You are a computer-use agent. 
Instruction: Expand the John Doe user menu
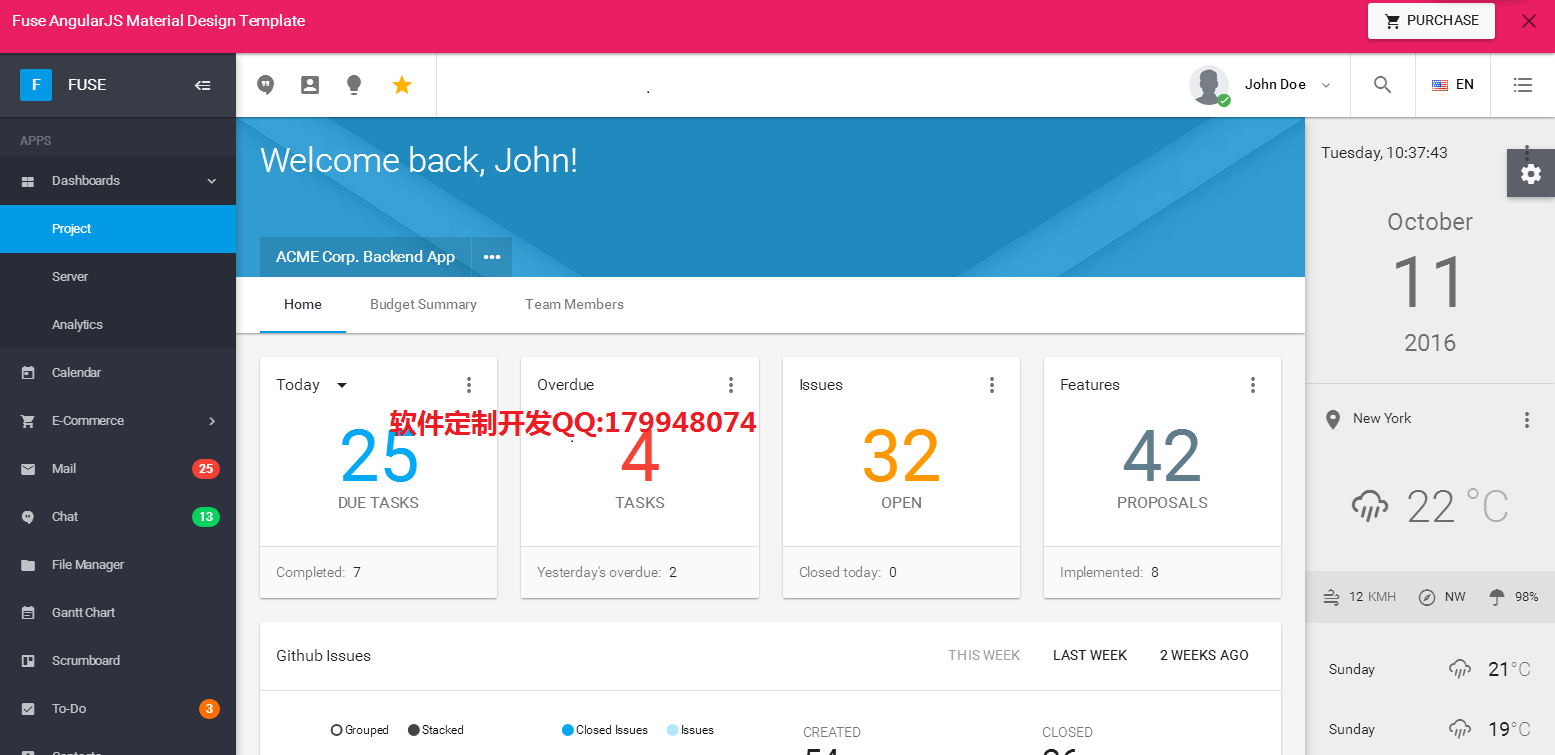(x=1262, y=85)
